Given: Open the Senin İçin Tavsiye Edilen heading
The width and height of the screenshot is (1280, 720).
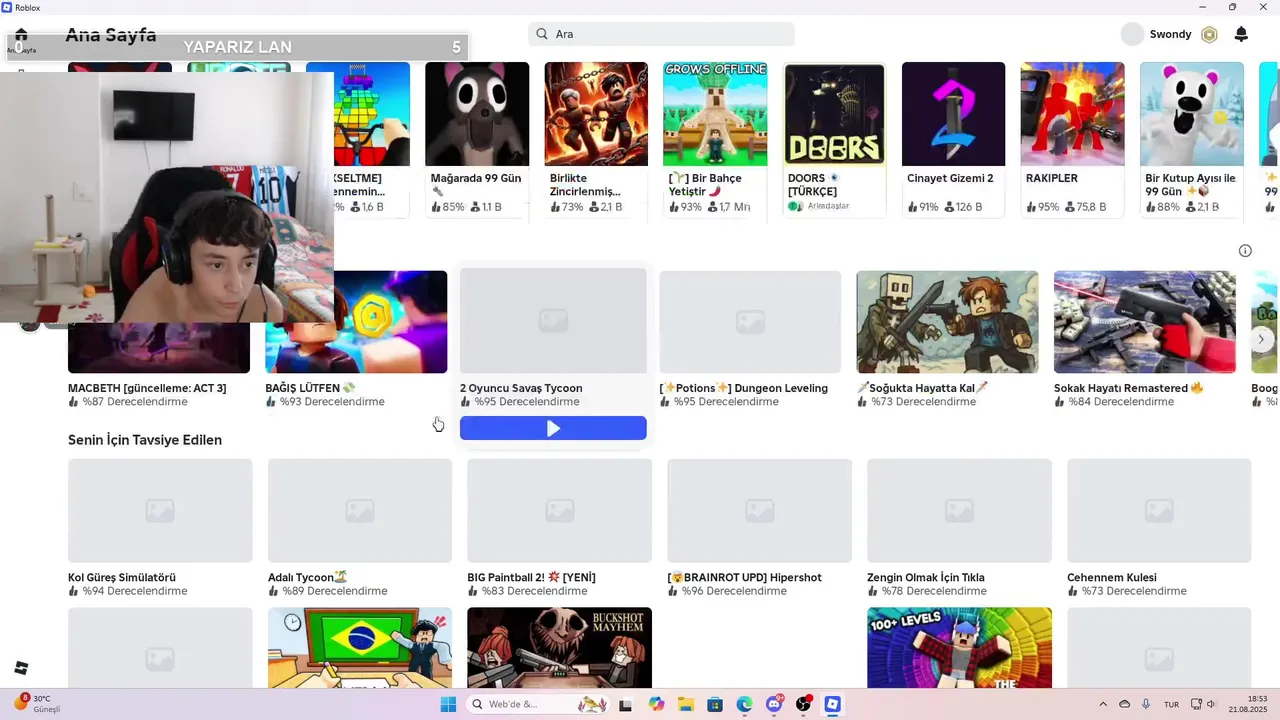Looking at the screenshot, I should (145, 440).
